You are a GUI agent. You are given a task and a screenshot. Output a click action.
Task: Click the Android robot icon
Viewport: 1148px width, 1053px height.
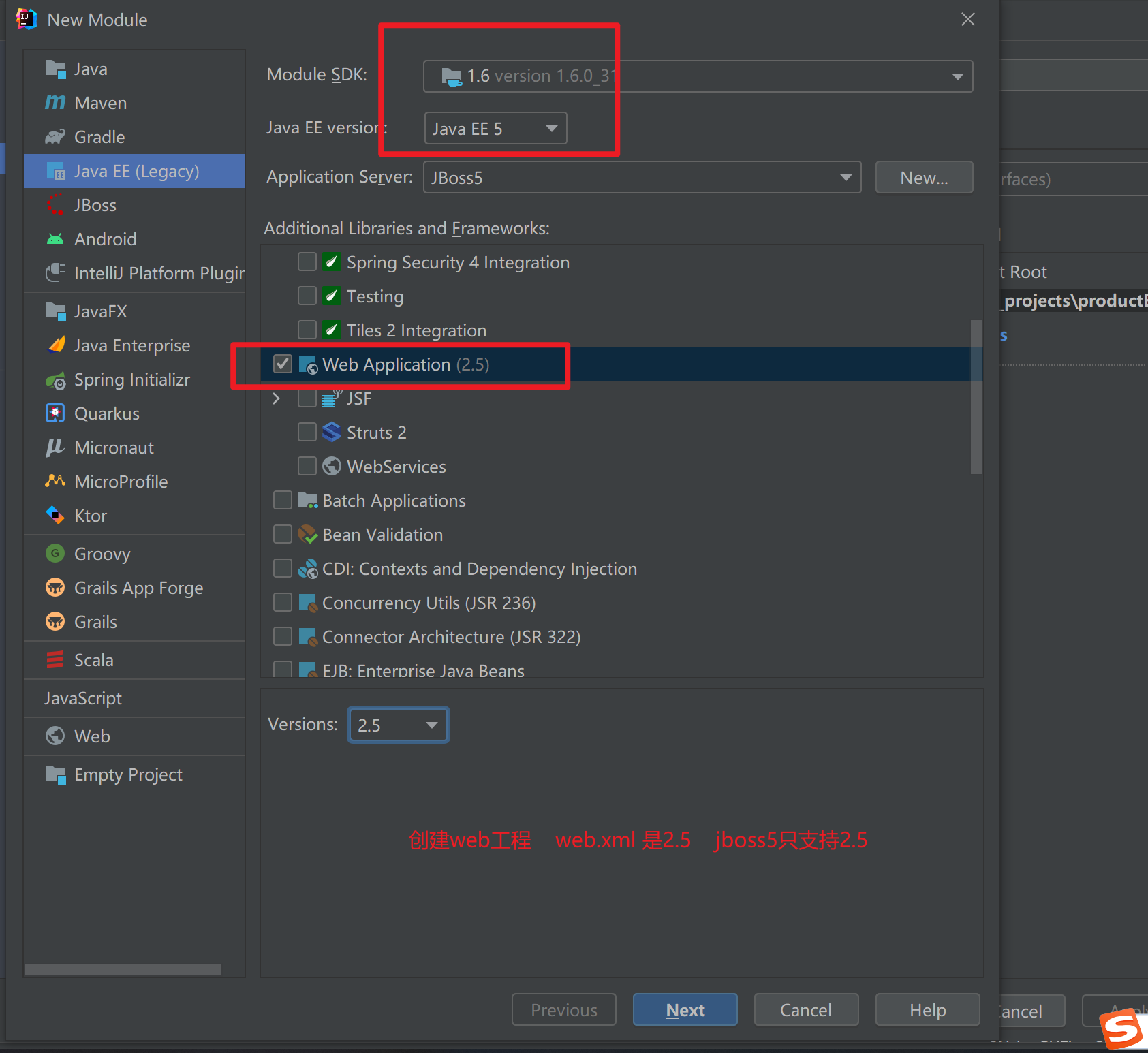pos(55,239)
